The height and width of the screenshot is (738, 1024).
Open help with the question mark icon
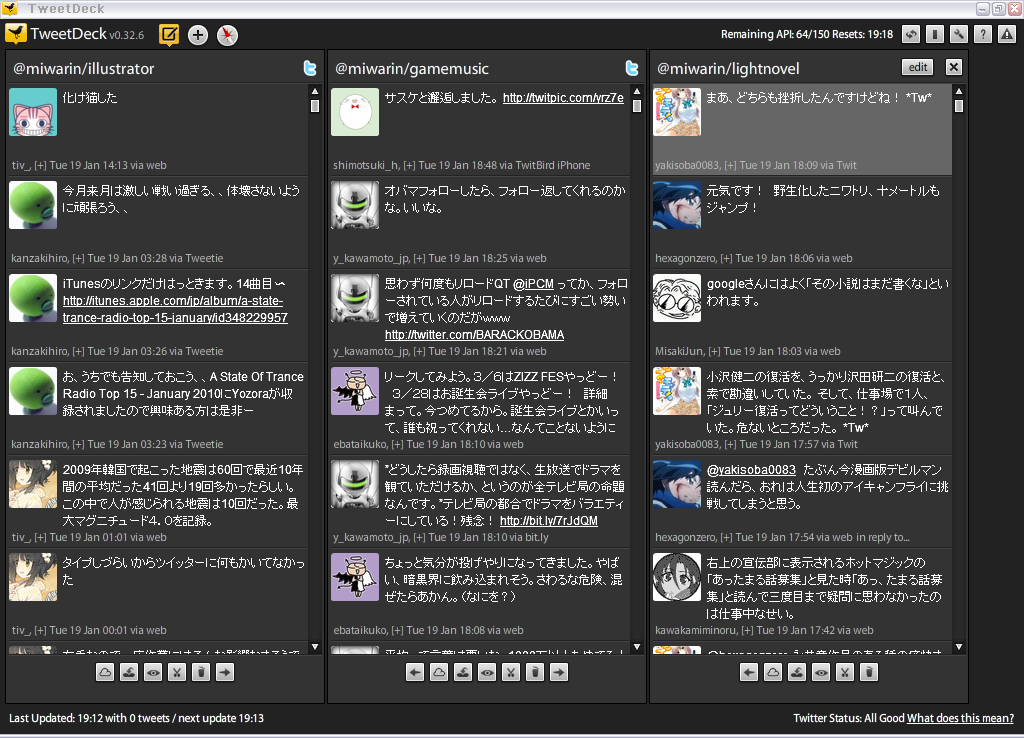point(983,34)
